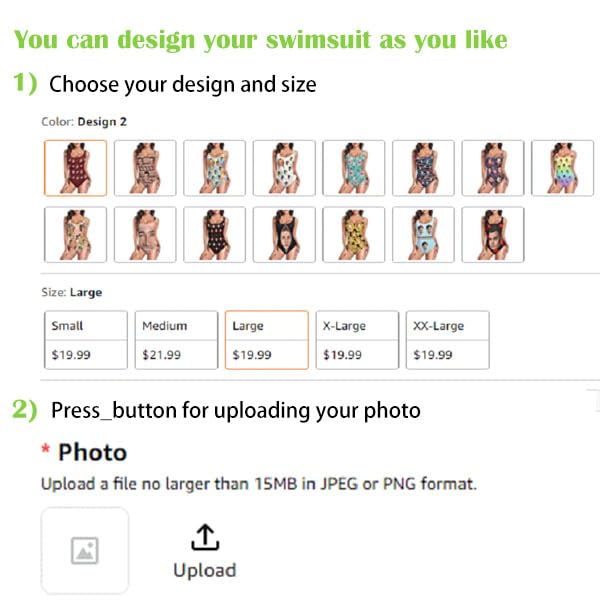
Task: Choose the rainbow gradient swimsuit design
Action: point(562,168)
